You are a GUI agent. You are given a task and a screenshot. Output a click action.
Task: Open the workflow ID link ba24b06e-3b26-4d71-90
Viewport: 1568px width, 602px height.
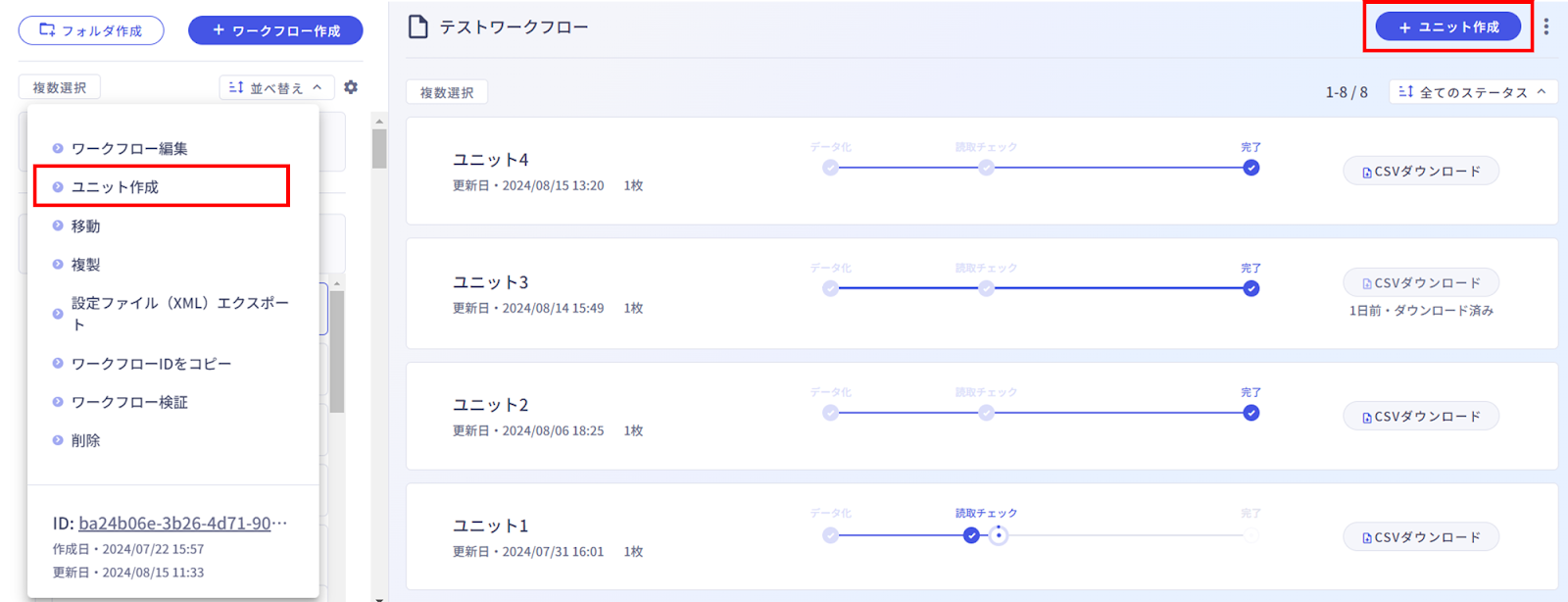point(182,523)
